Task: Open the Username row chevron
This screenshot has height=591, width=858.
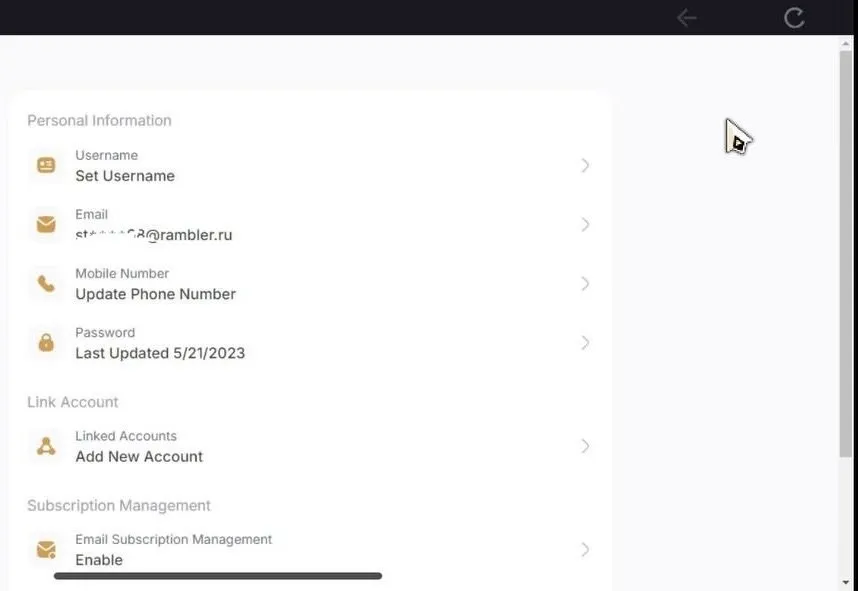Action: click(585, 165)
